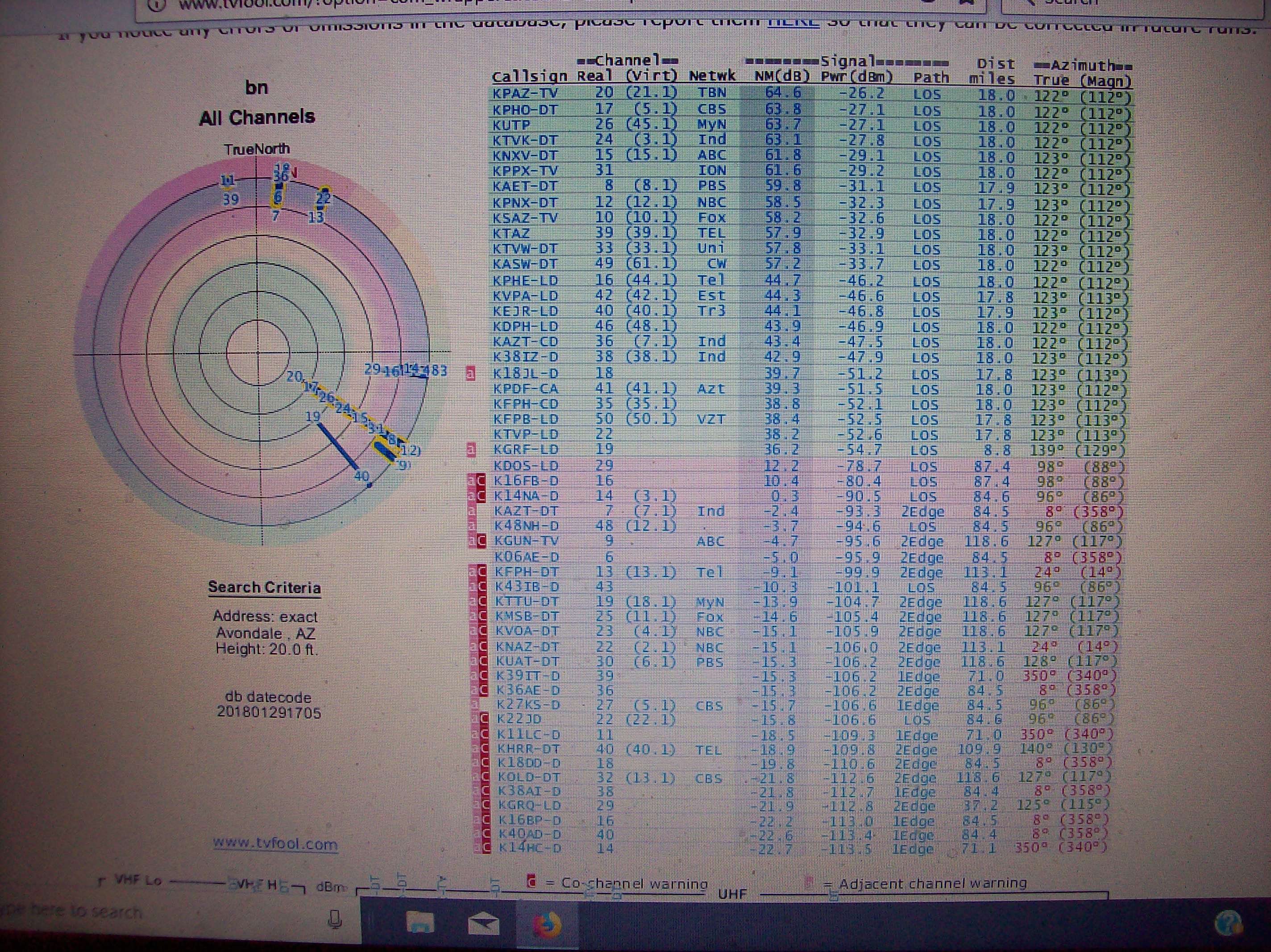
Task: Click the KDOS-LD callsign
Action: [x=526, y=466]
